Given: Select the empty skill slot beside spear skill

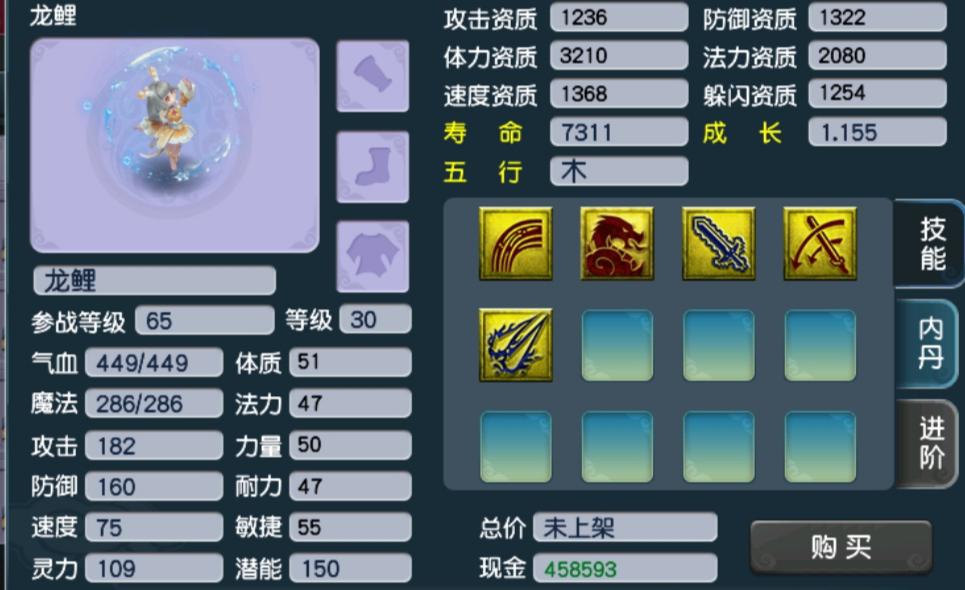Looking at the screenshot, I should (617, 345).
